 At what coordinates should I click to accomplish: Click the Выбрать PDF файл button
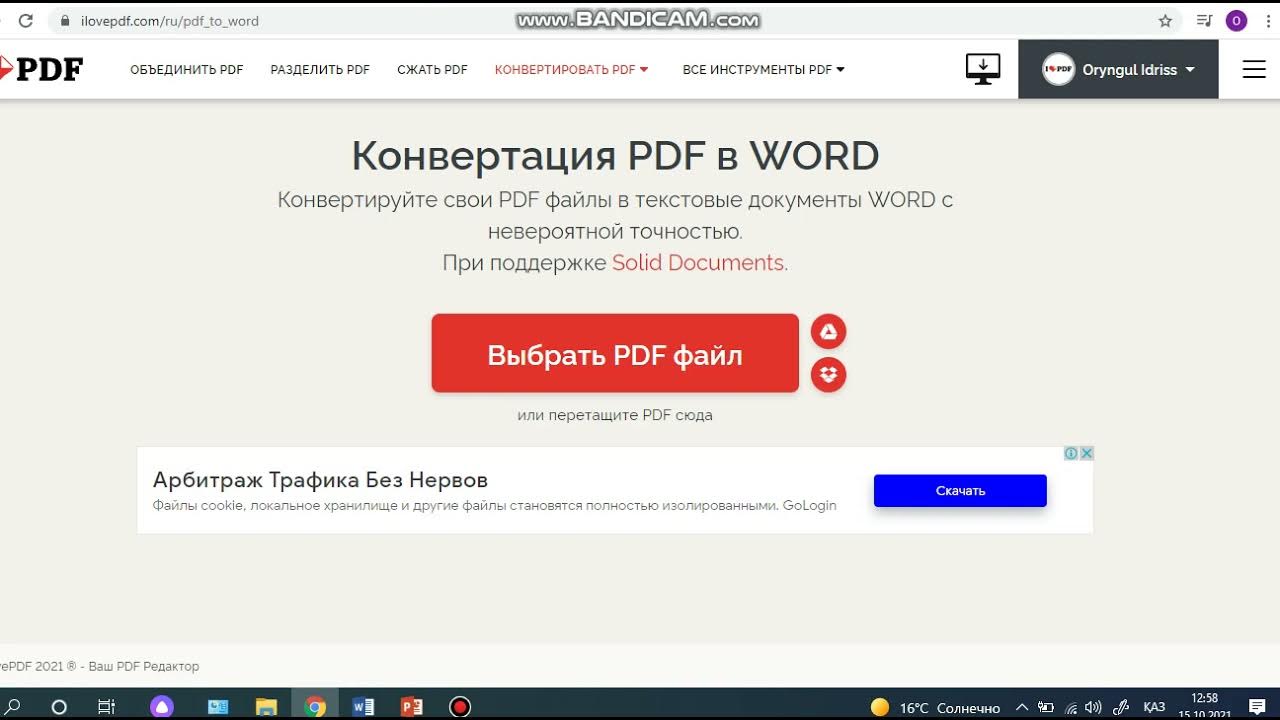click(615, 353)
